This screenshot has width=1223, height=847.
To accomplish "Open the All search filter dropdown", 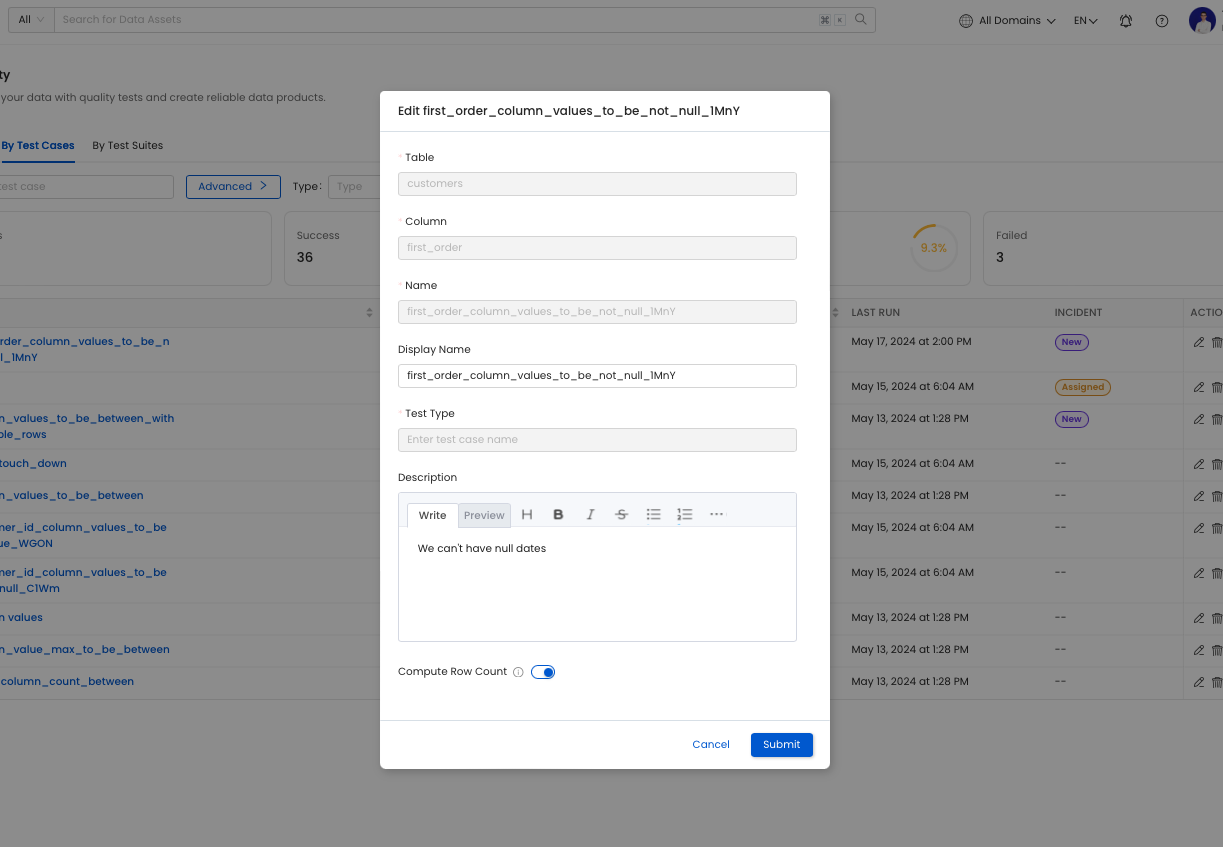I will click(x=31, y=20).
